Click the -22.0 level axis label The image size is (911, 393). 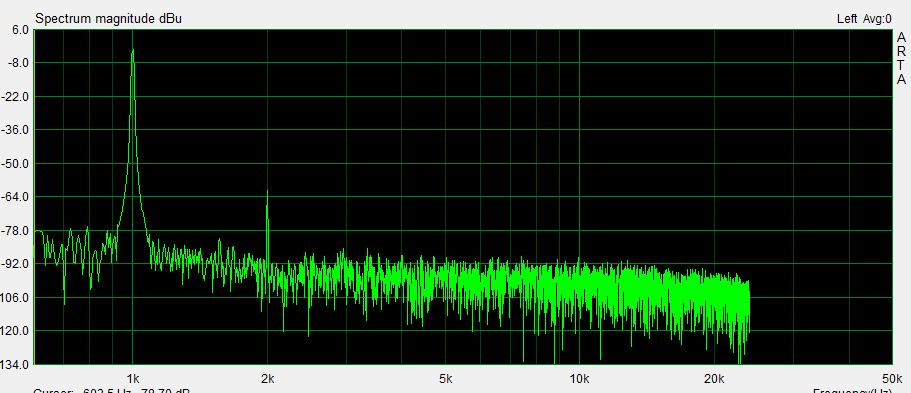tap(16, 96)
